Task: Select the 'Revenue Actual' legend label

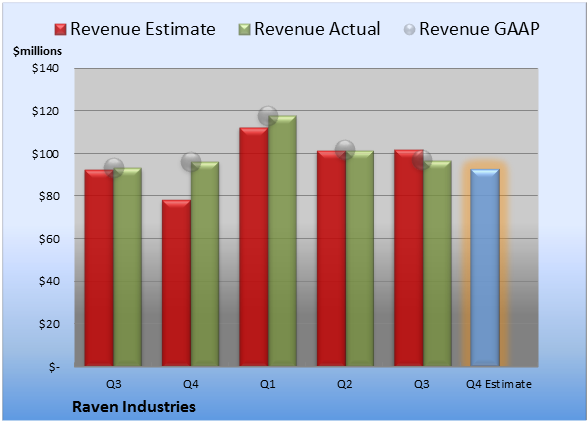Action: (317, 29)
